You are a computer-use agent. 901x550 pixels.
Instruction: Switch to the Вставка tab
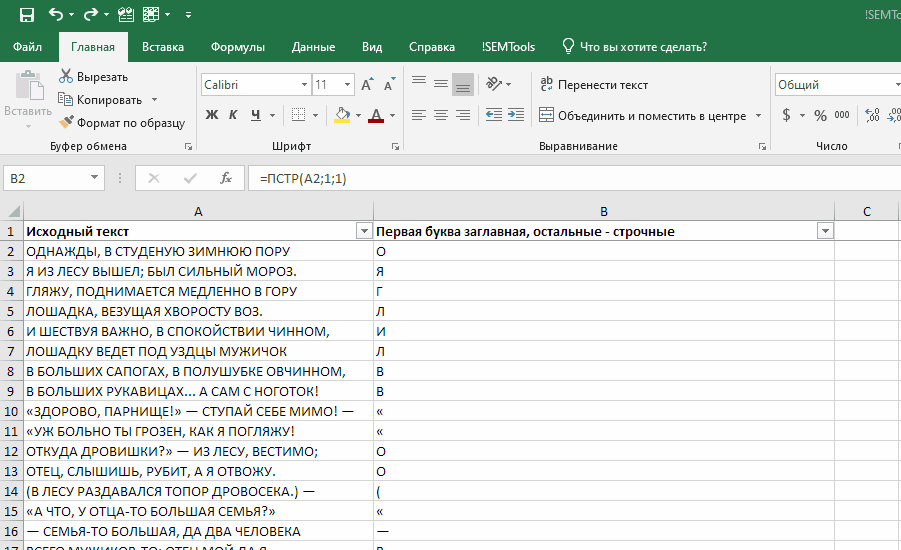(x=163, y=47)
